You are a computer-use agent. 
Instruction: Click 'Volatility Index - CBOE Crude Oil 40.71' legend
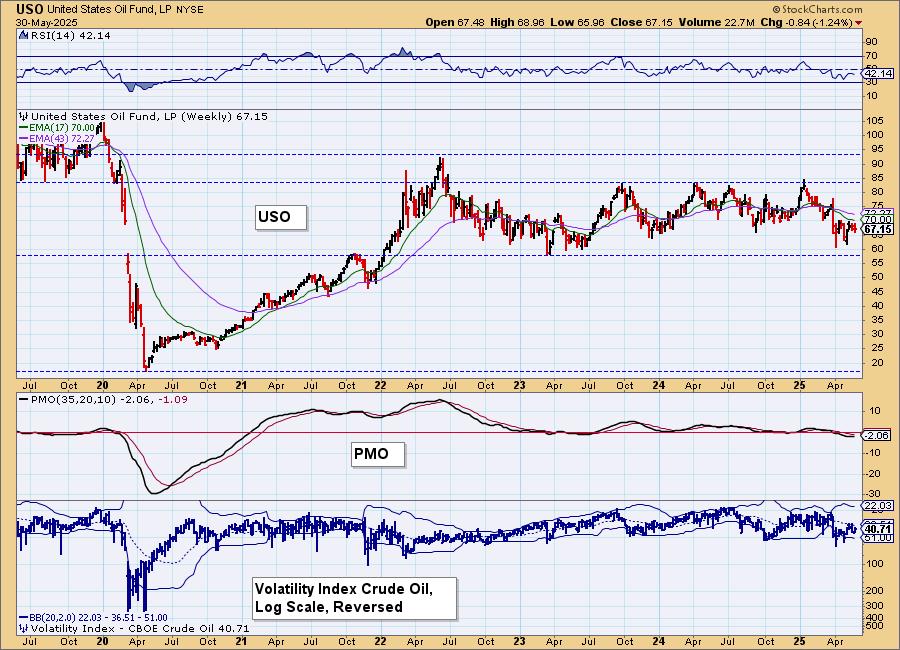pyautogui.click(x=139, y=628)
